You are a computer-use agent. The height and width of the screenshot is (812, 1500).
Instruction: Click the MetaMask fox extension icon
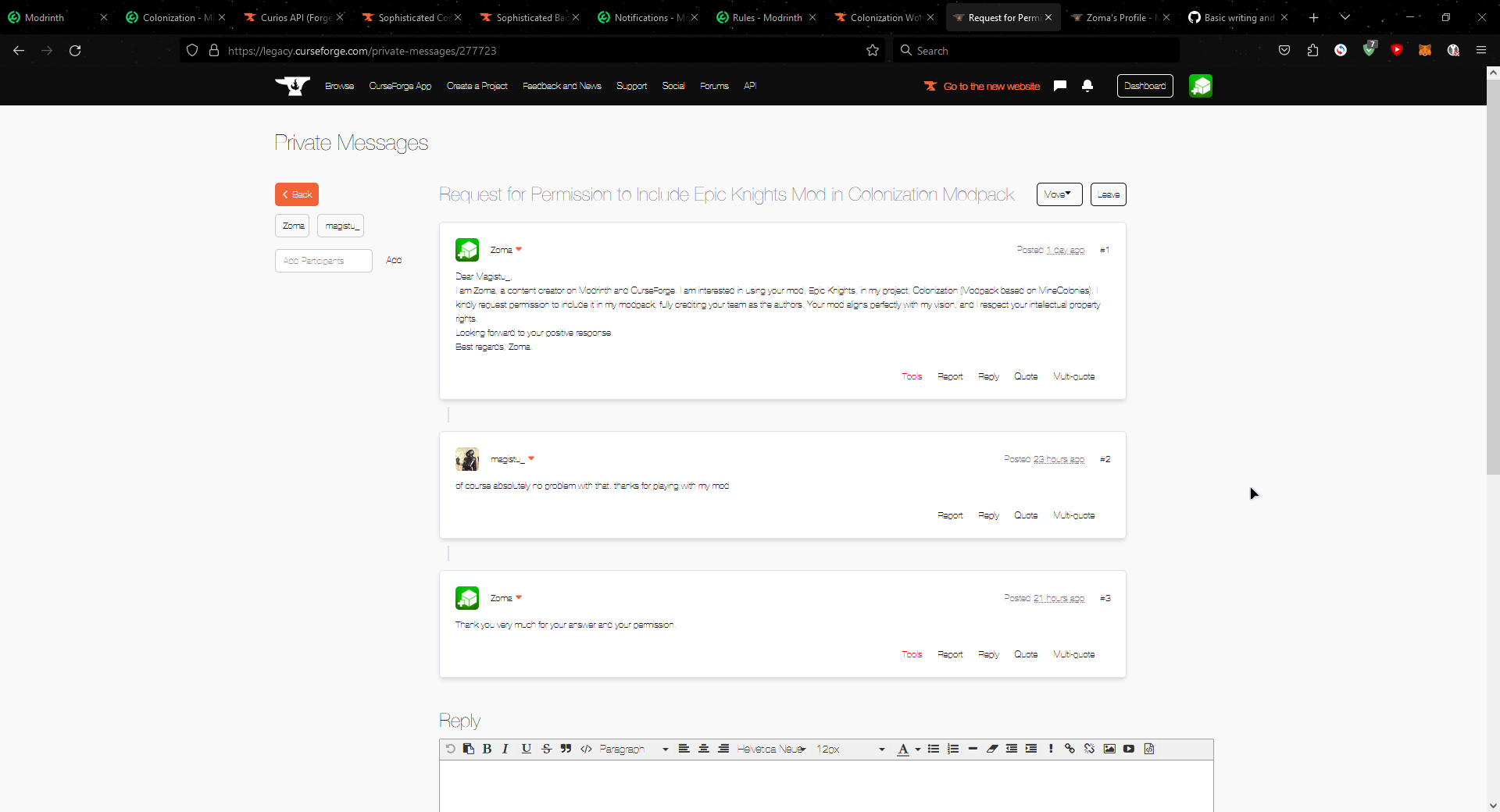pyautogui.click(x=1425, y=51)
